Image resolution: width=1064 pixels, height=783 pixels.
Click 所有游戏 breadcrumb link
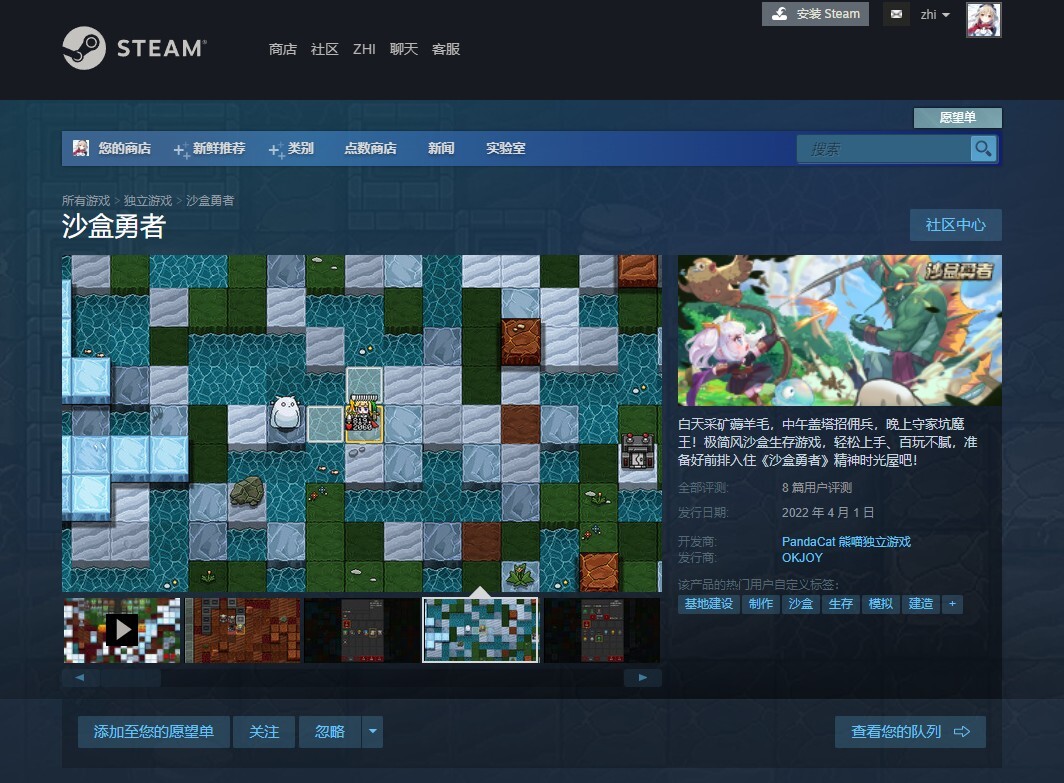tap(86, 201)
